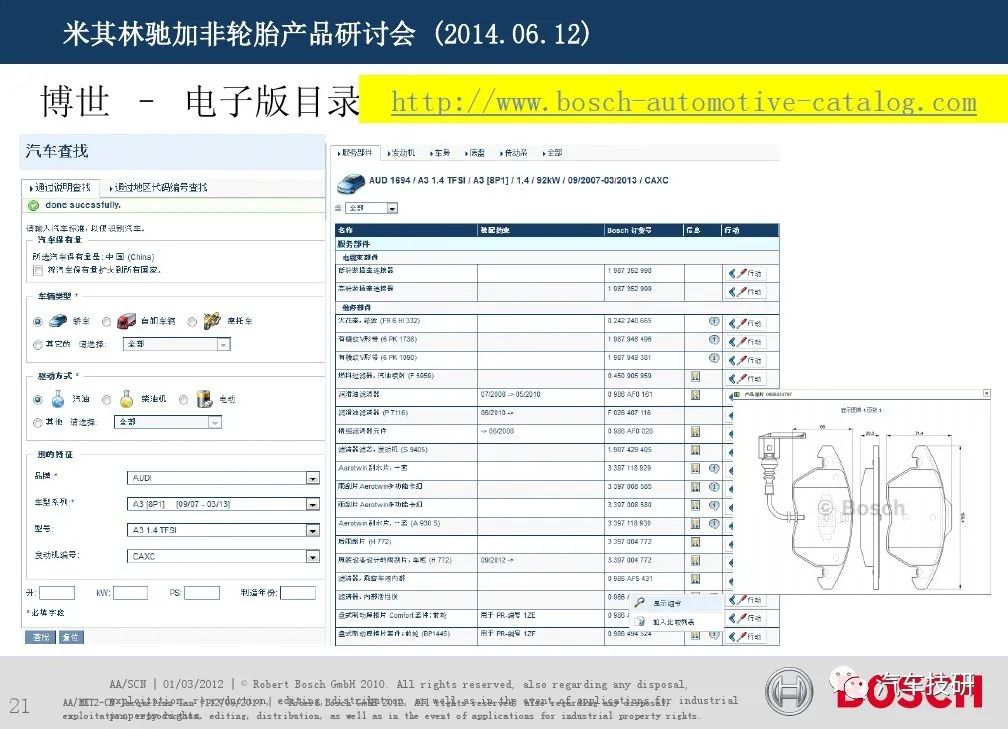Click green check icon beside 'done successfully'
Image resolution: width=1008 pixels, height=729 pixels.
tap(33, 206)
